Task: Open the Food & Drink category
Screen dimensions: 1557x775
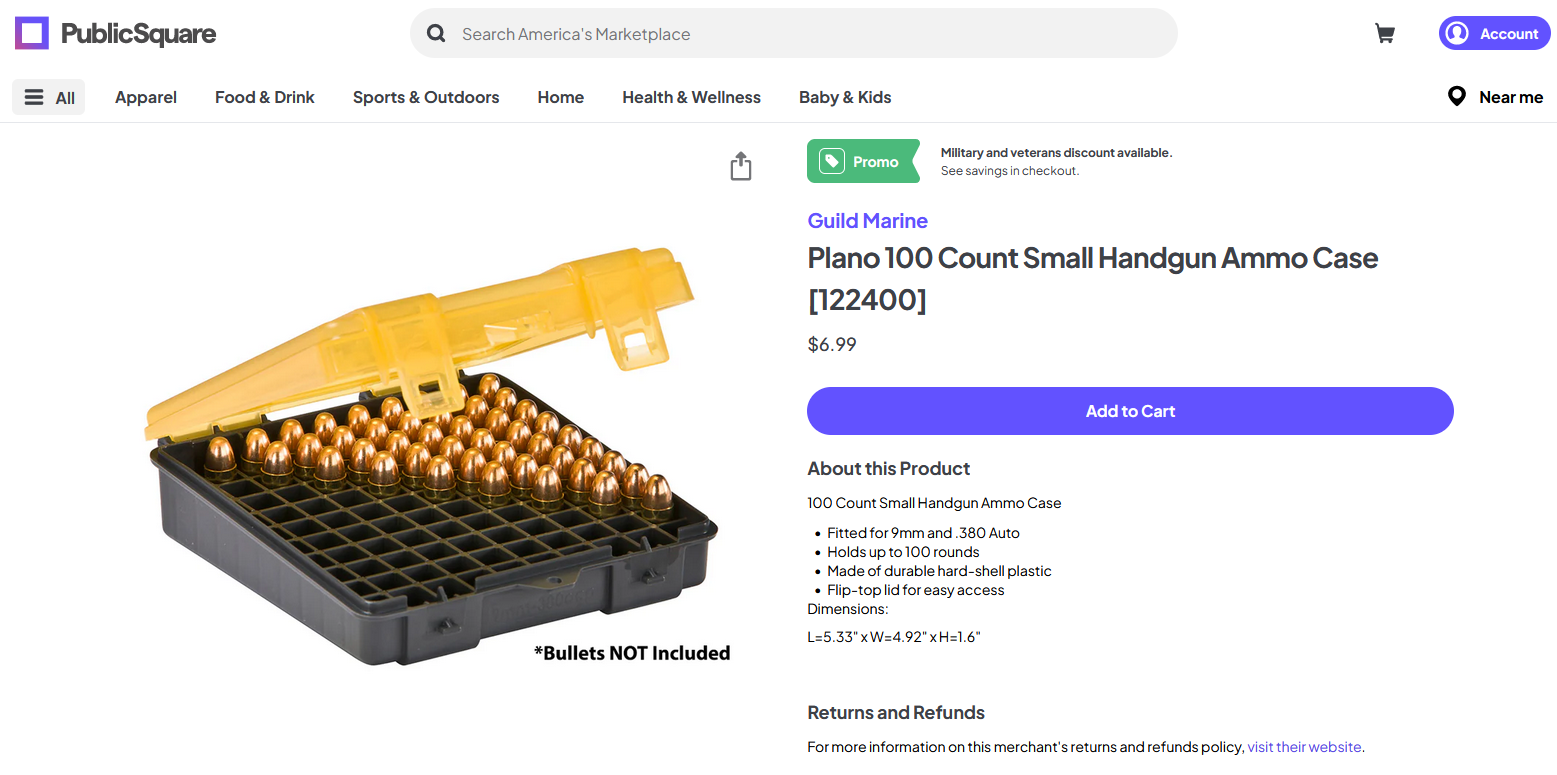Action: (265, 97)
